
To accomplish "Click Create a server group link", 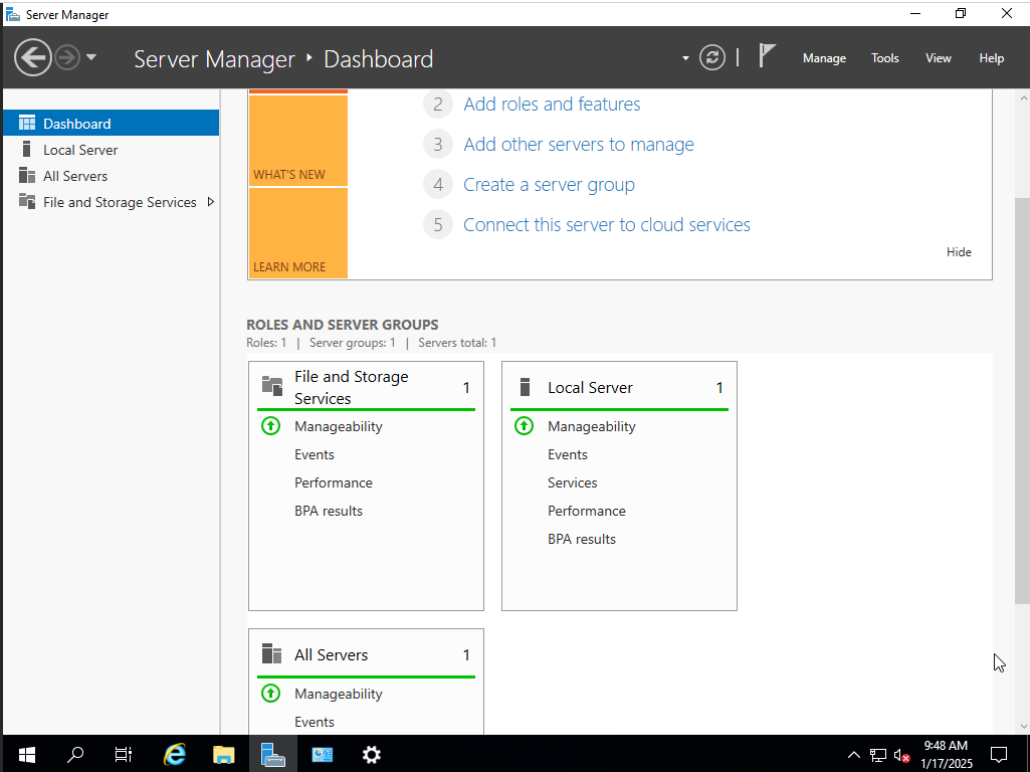I will point(549,185).
